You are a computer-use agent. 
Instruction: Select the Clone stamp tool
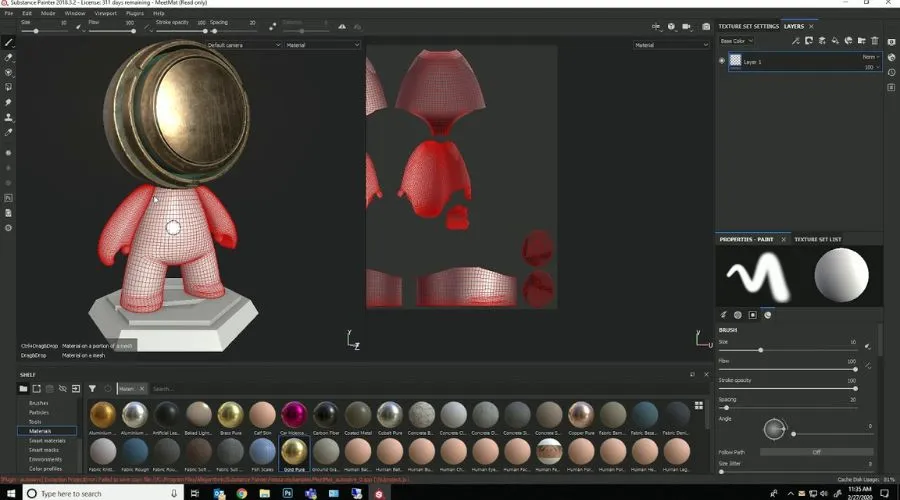tap(9, 117)
